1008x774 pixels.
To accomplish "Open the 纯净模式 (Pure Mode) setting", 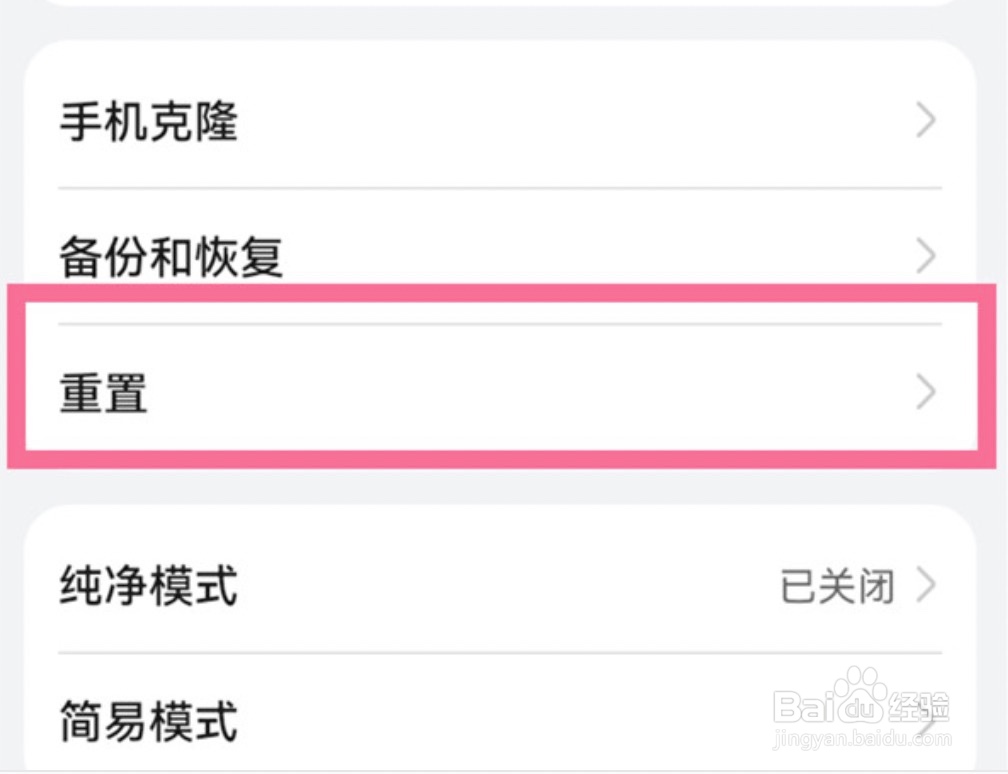I will [150, 586].
